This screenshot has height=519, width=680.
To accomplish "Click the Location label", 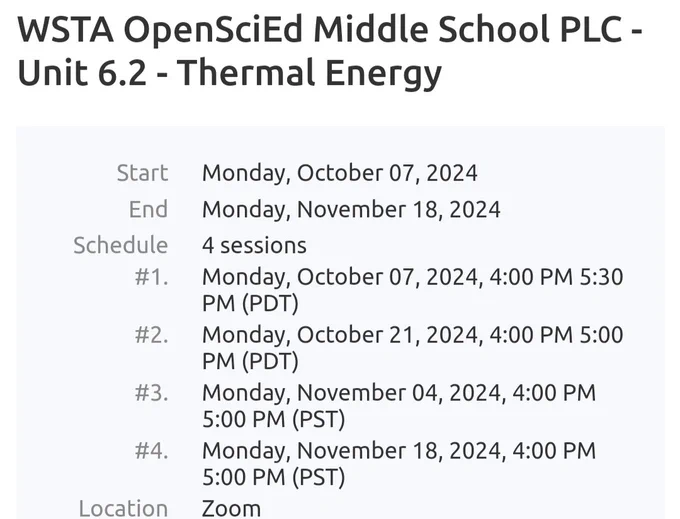I will click(x=123, y=508).
